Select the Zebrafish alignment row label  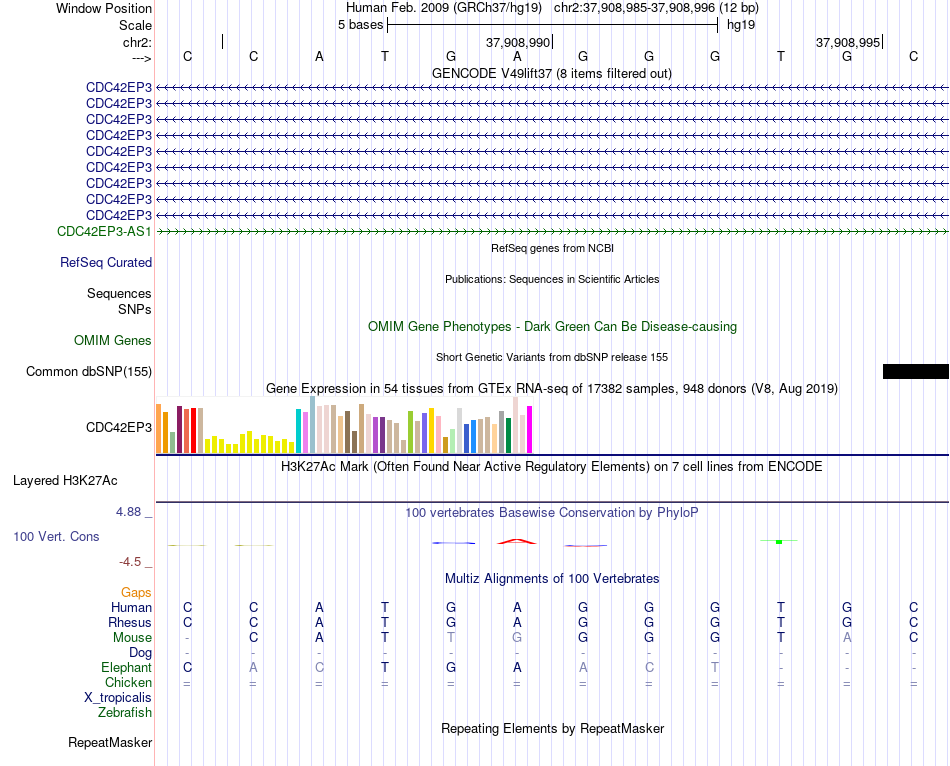(x=125, y=713)
